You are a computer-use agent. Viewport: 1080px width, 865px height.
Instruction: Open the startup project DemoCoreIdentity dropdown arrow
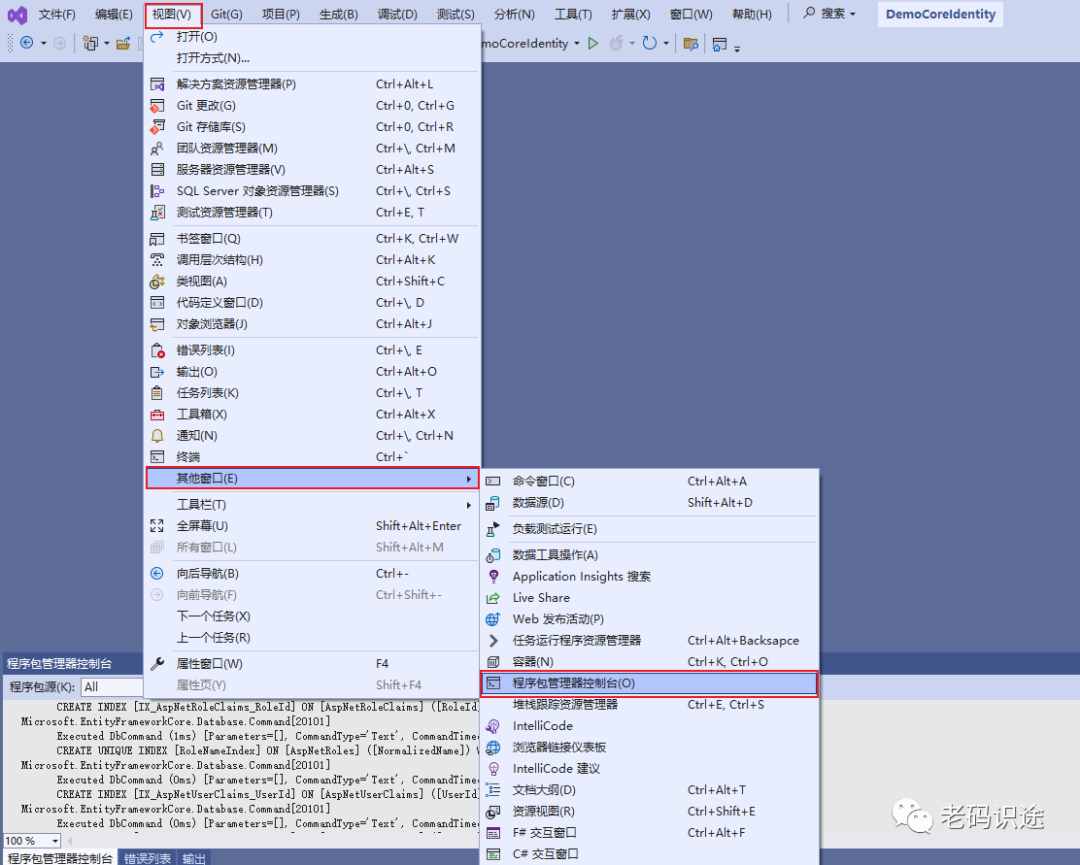577,43
